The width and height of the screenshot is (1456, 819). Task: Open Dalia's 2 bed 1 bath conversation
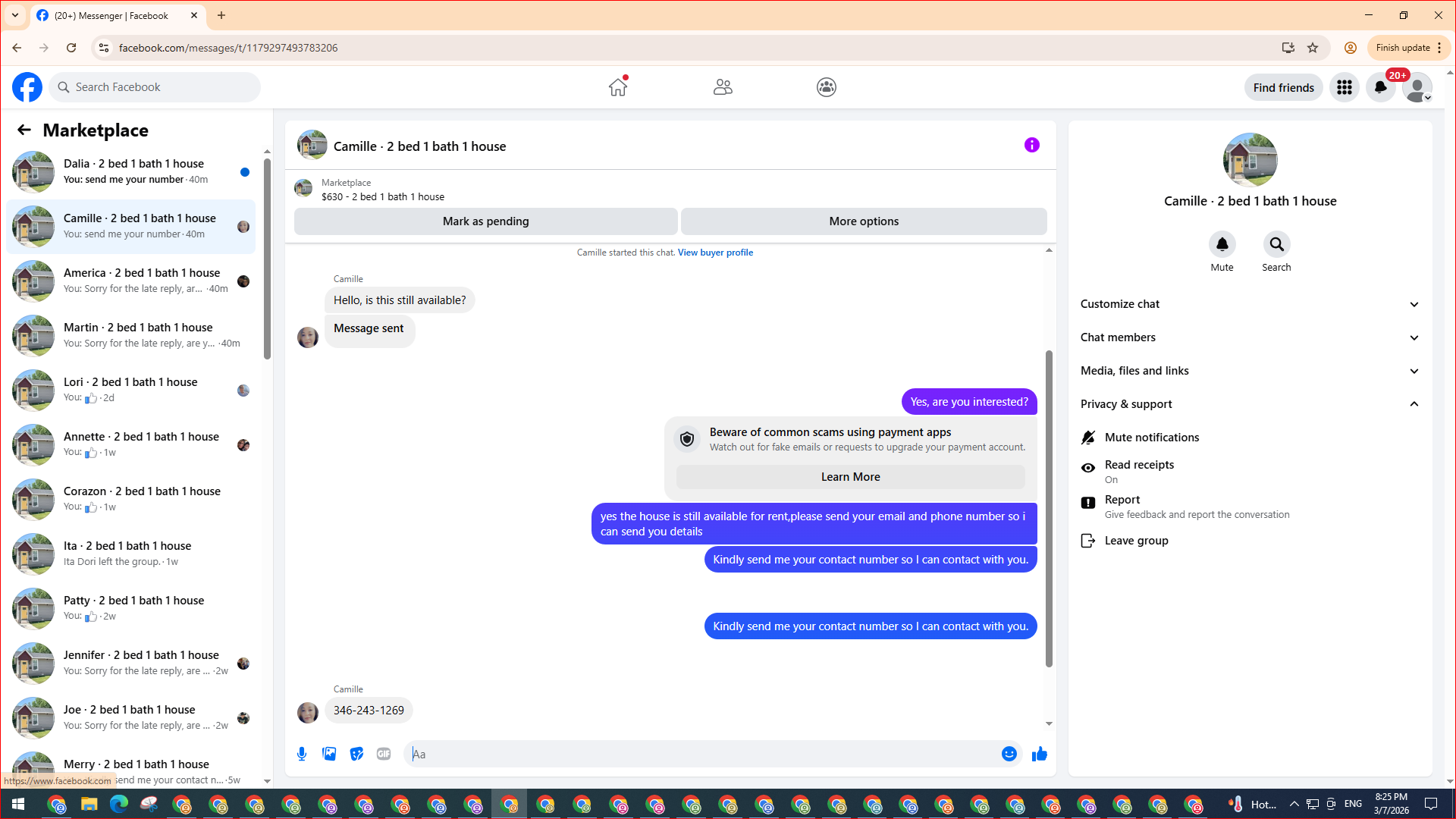[x=130, y=172]
